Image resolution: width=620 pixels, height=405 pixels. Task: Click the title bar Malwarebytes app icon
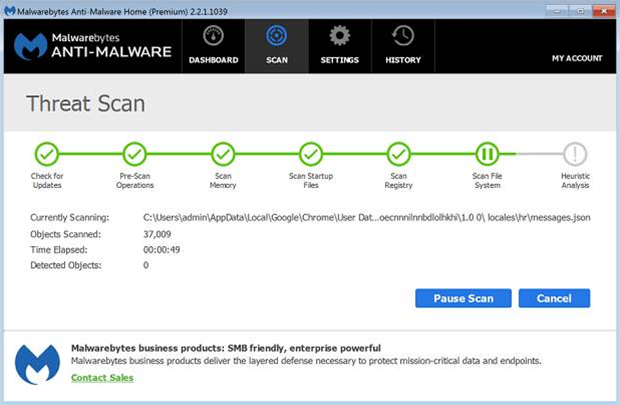(9, 11)
